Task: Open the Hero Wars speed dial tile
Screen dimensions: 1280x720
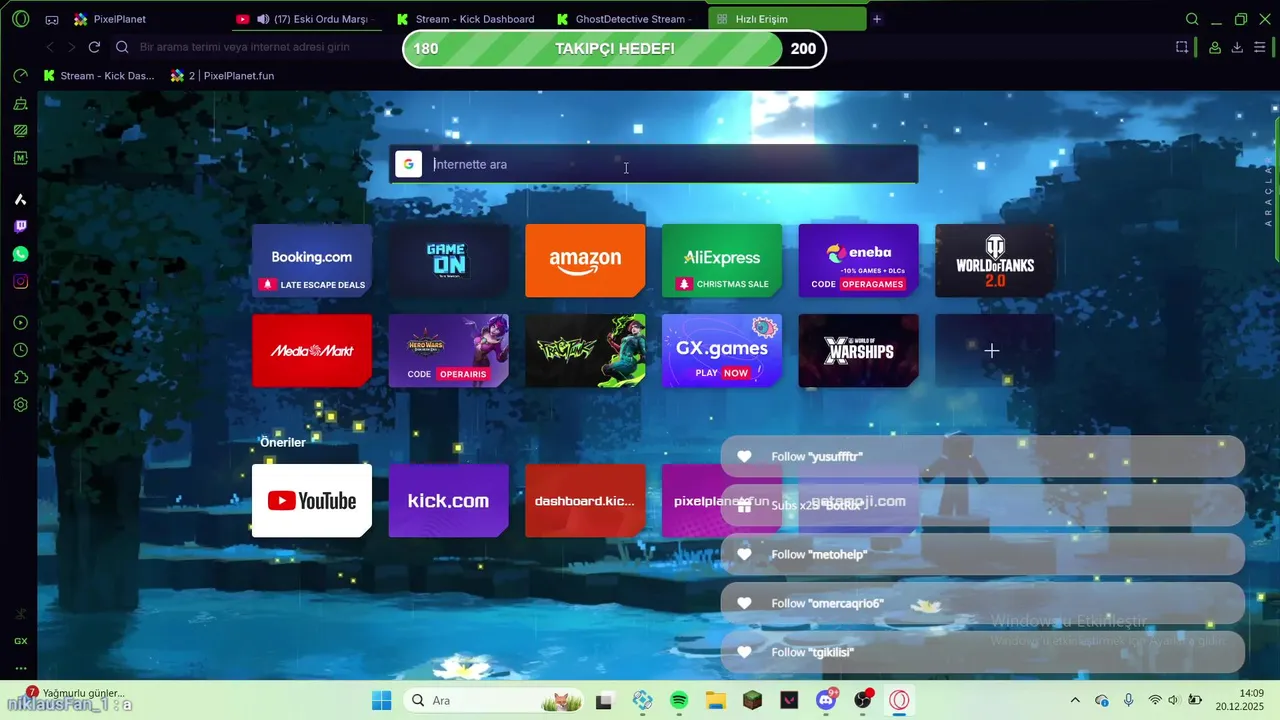Action: (x=448, y=351)
